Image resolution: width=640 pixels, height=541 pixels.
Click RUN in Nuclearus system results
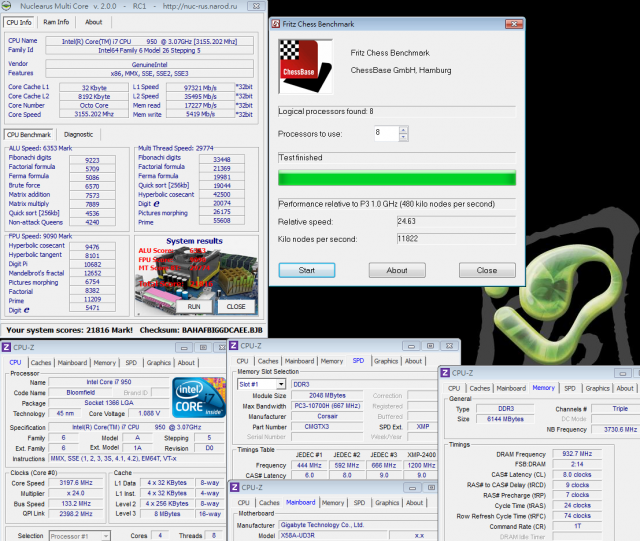coord(194,306)
